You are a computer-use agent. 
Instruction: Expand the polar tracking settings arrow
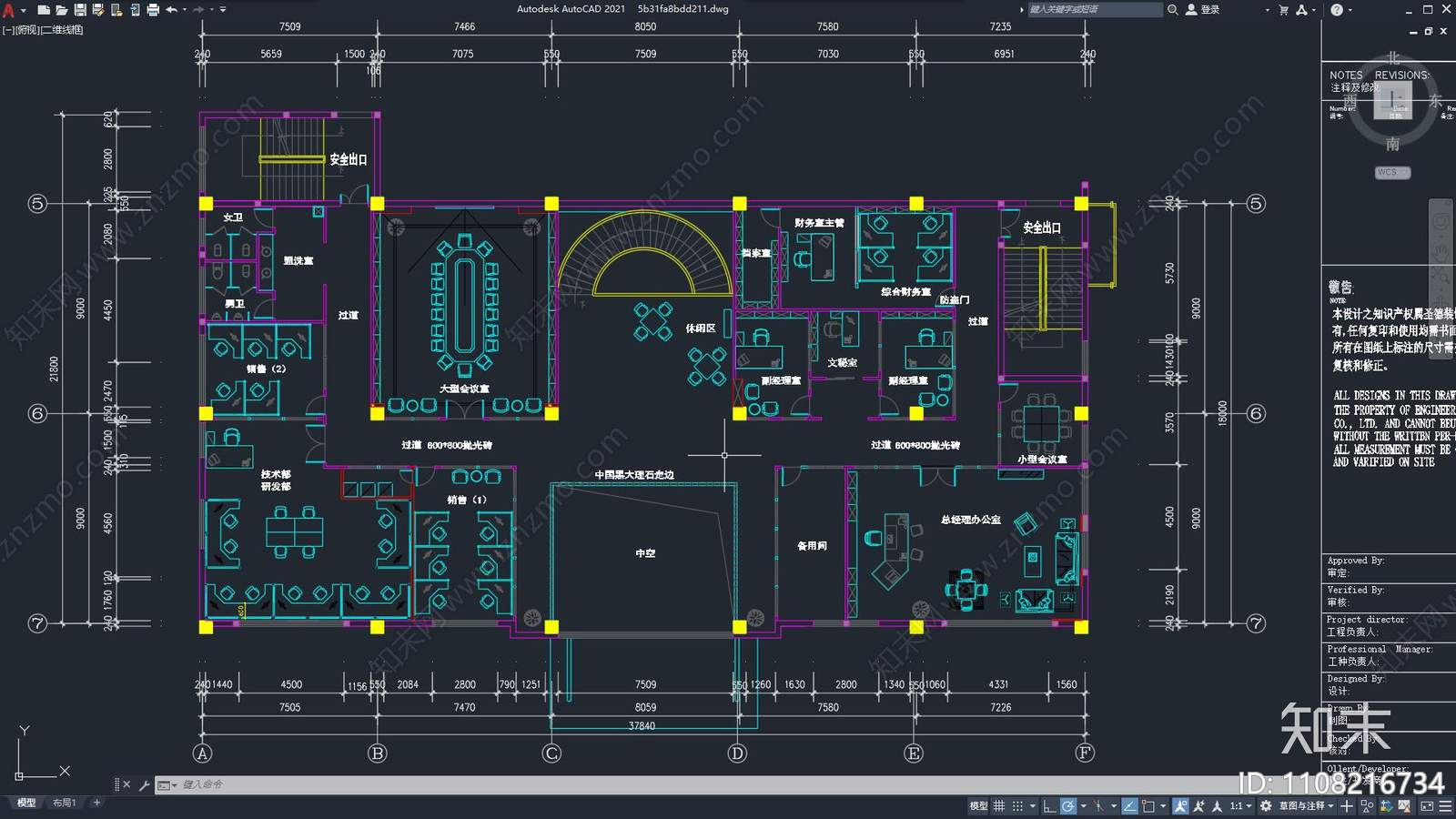[x=1083, y=806]
